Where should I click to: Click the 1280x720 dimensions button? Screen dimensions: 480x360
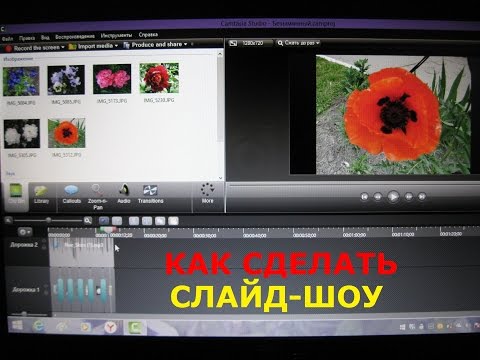point(253,43)
